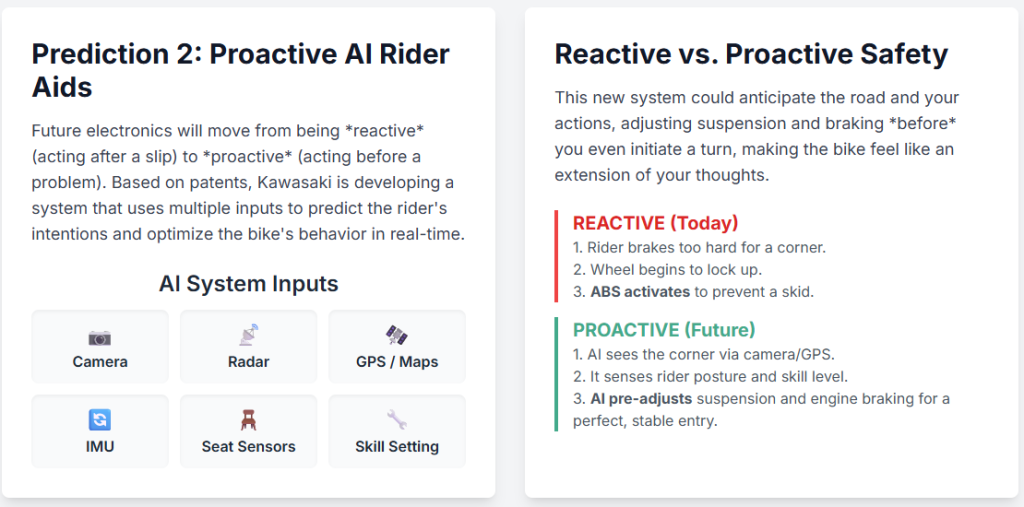This screenshot has width=1024, height=507.
Task: Click the REACTIVE (Today) red heading
Action: click(655, 223)
